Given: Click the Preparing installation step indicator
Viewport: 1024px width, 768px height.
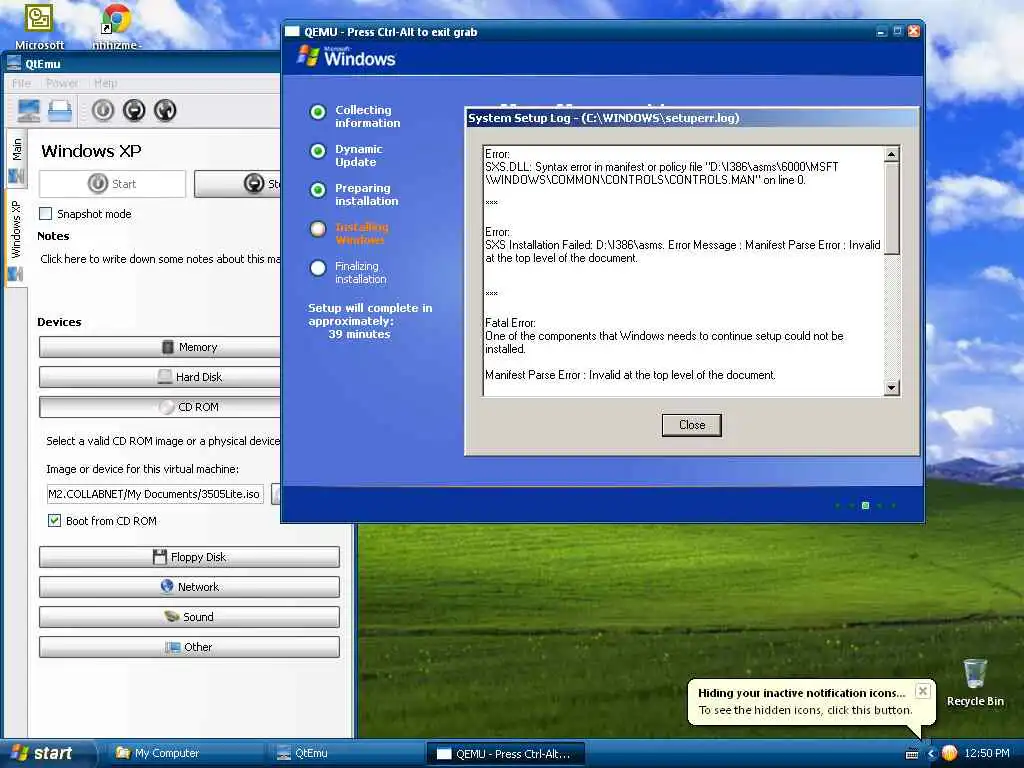Looking at the screenshot, I should [317, 190].
